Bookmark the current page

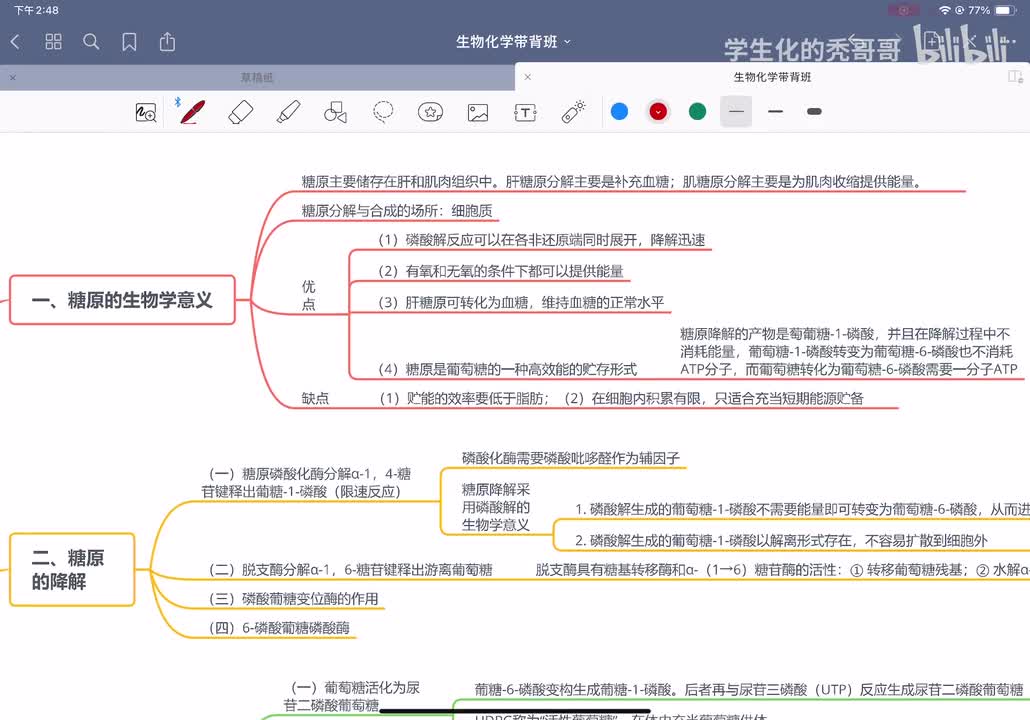[129, 42]
